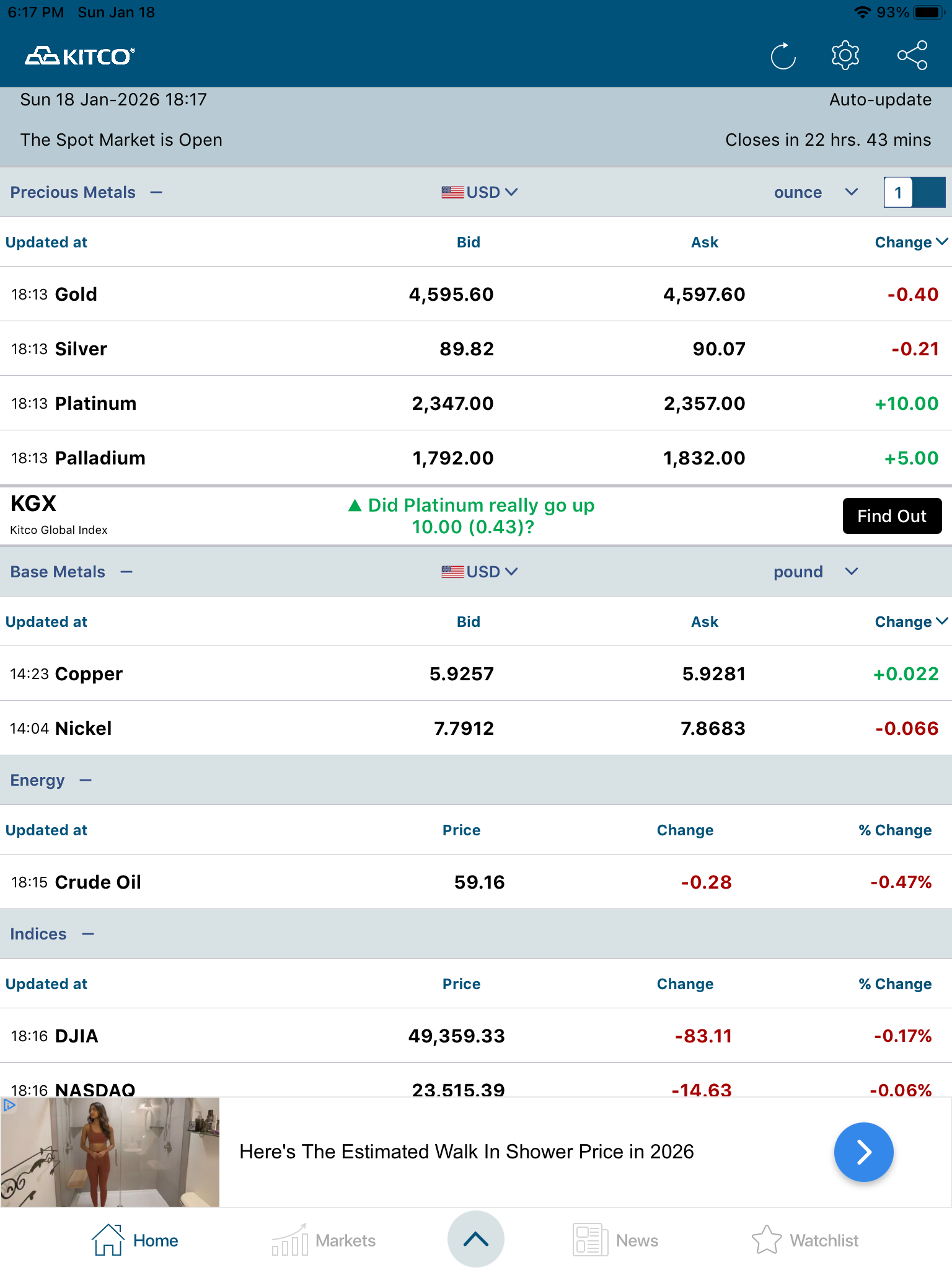
Task: Collapse the Indices section
Action: (88, 934)
